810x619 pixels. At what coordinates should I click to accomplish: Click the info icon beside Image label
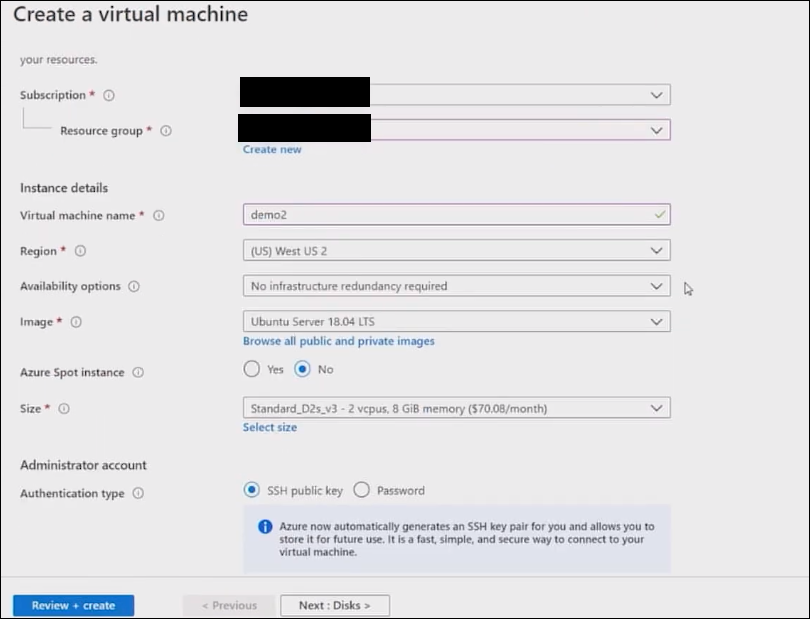tap(76, 322)
